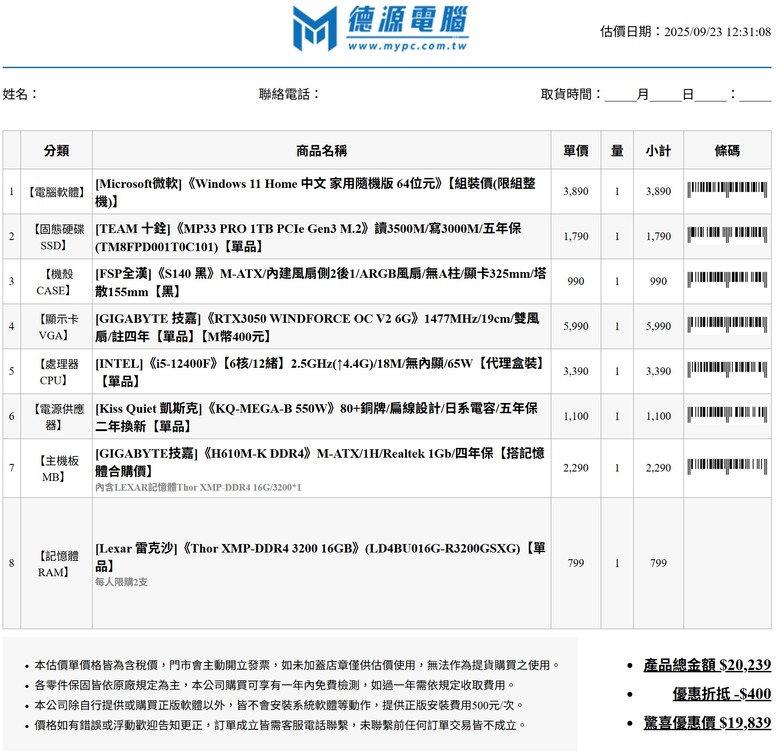Click the 分類 column header
The image size is (780, 752).
56,150
